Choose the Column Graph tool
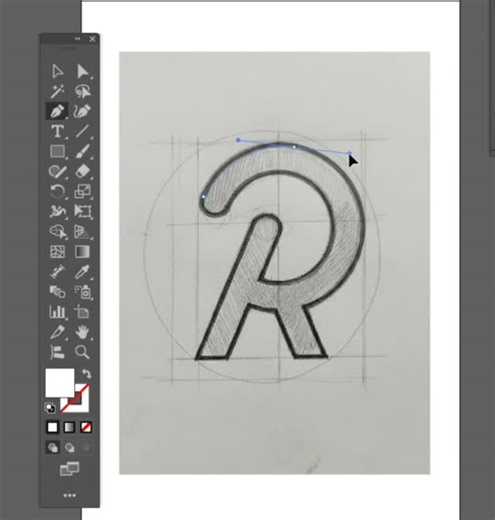This screenshot has height=520, width=495. pos(57,312)
